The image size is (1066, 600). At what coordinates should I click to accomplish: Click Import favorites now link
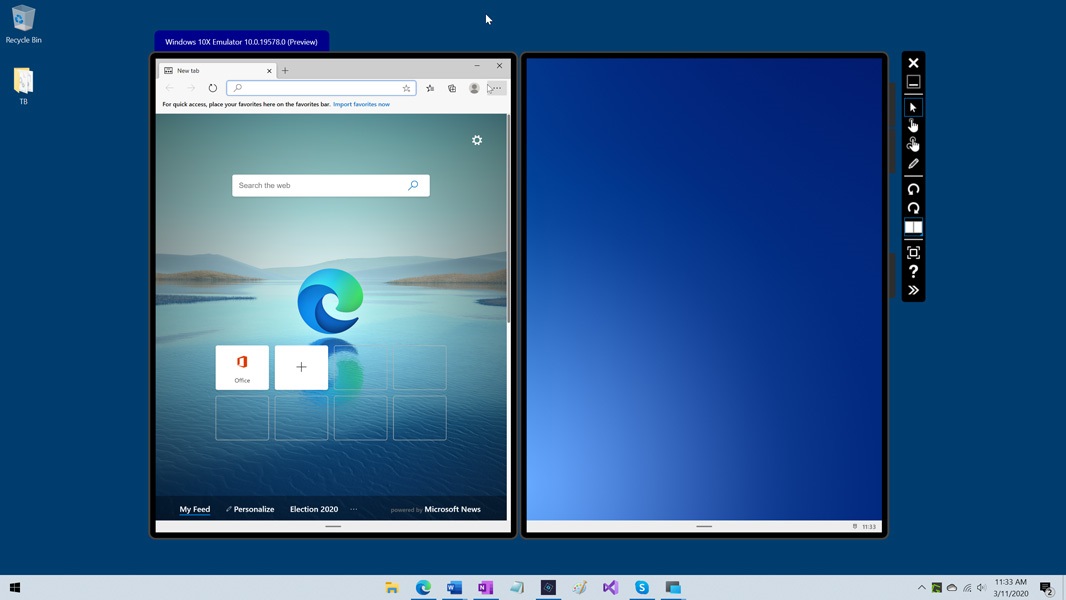(361, 105)
